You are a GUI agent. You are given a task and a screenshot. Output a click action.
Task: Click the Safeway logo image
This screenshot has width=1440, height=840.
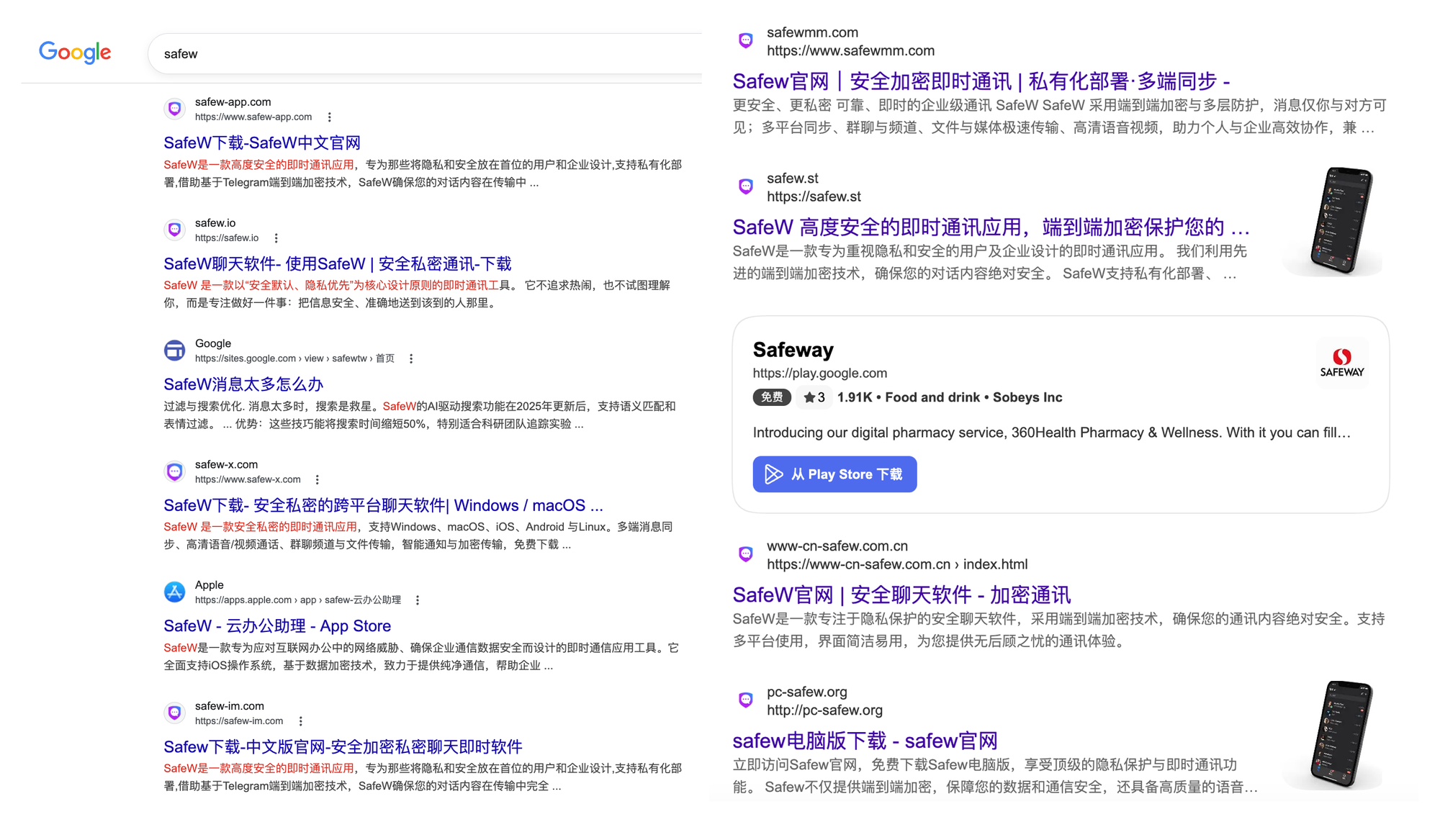coord(1341,363)
